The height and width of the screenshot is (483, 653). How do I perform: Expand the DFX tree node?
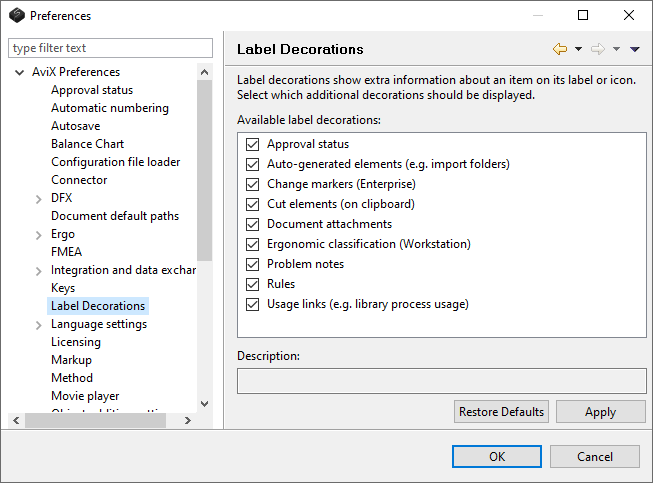[38, 198]
